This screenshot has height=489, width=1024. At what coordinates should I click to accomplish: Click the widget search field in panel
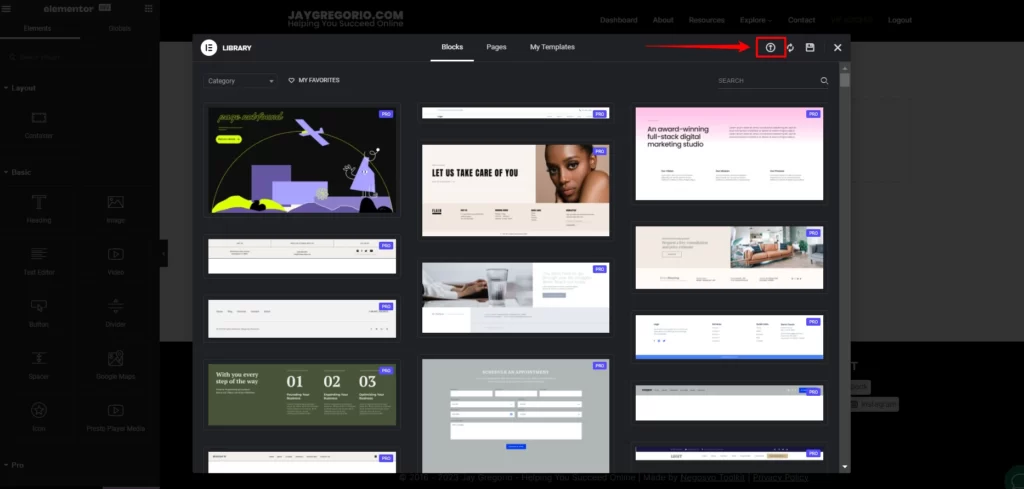(x=80, y=57)
